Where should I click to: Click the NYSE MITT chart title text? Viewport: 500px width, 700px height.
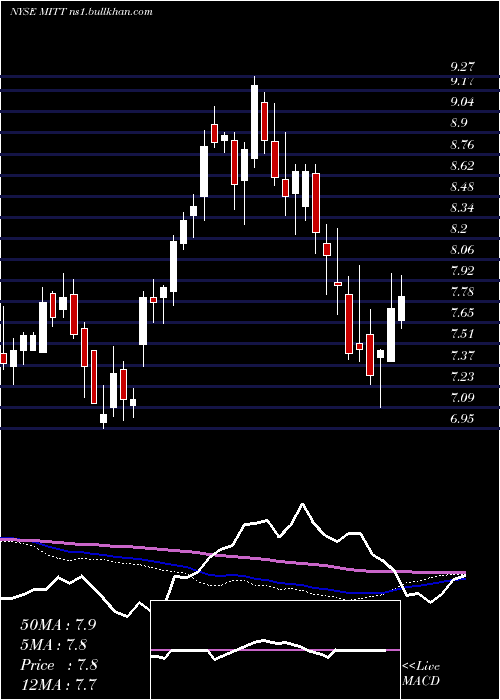[x=81, y=11]
